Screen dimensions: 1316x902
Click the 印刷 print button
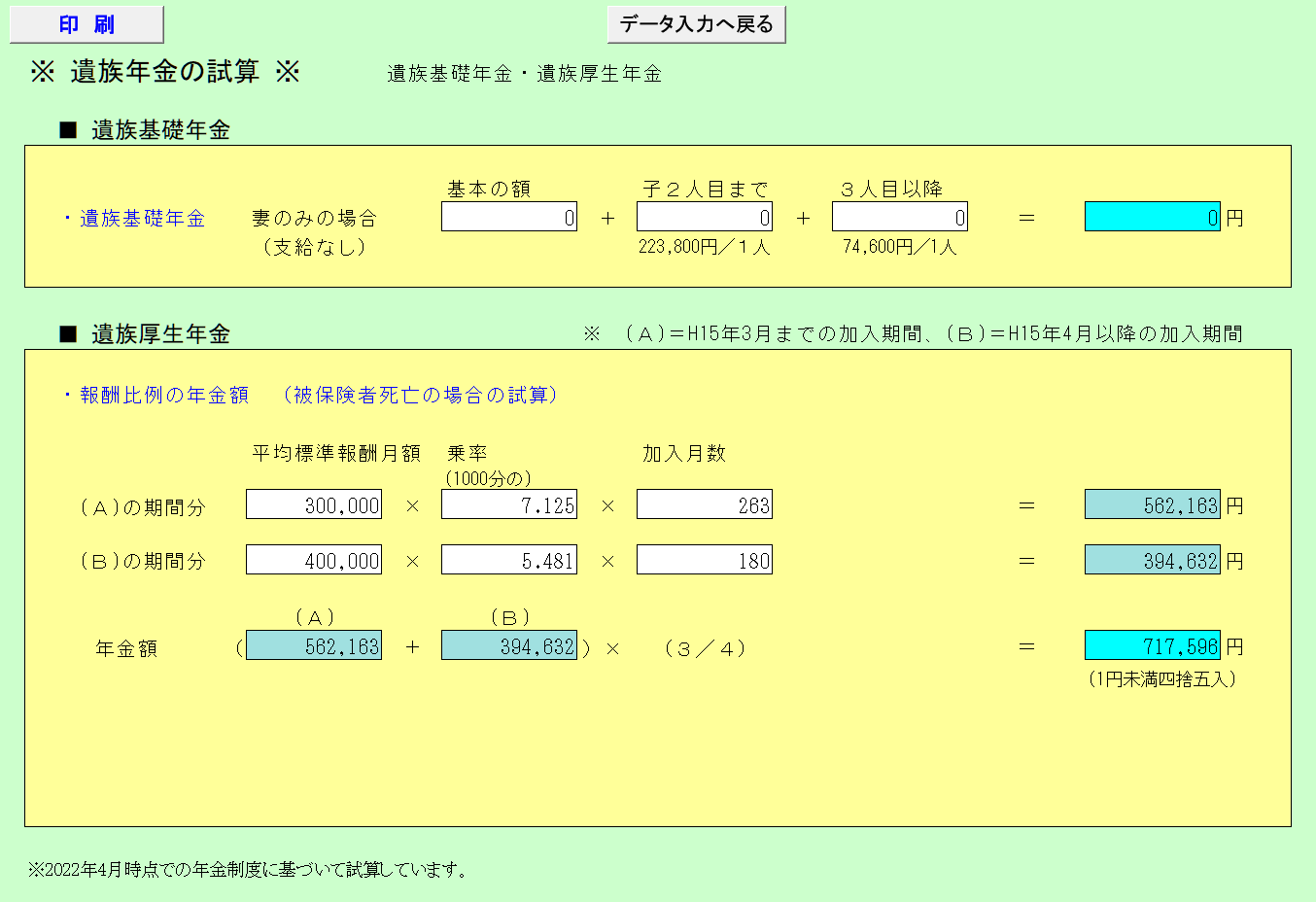[x=85, y=23]
